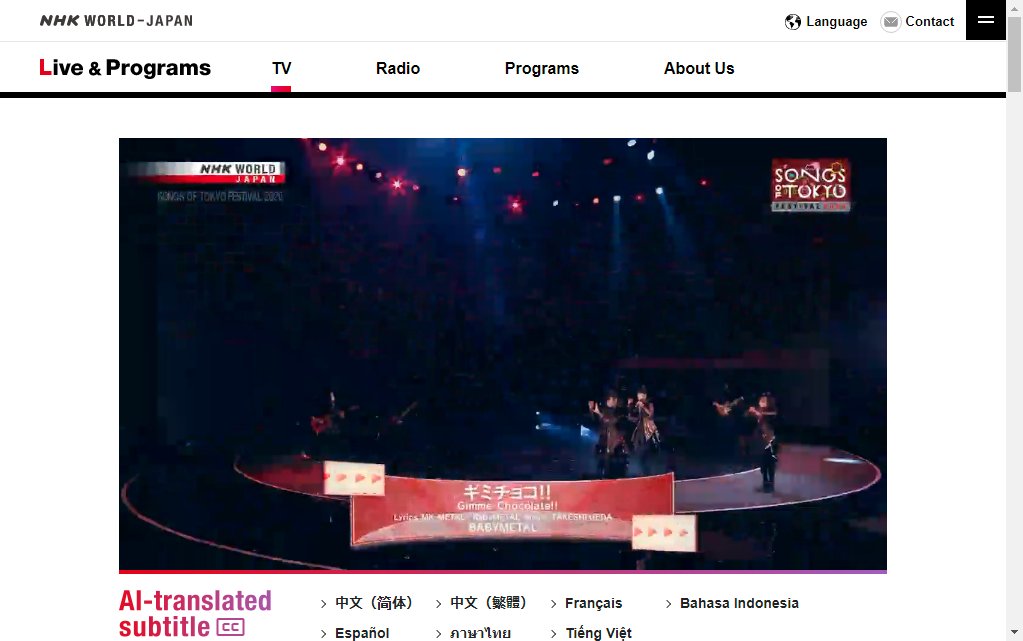Open the NHK WORLD-JAPAN logo home link
The height and width of the screenshot is (641, 1023).
click(x=116, y=21)
